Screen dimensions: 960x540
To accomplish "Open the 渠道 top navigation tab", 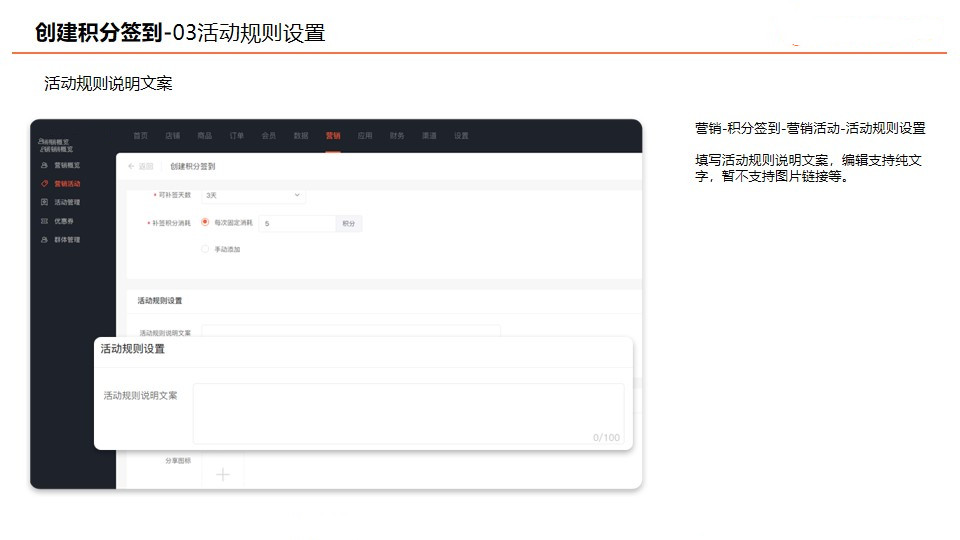I will (429, 136).
